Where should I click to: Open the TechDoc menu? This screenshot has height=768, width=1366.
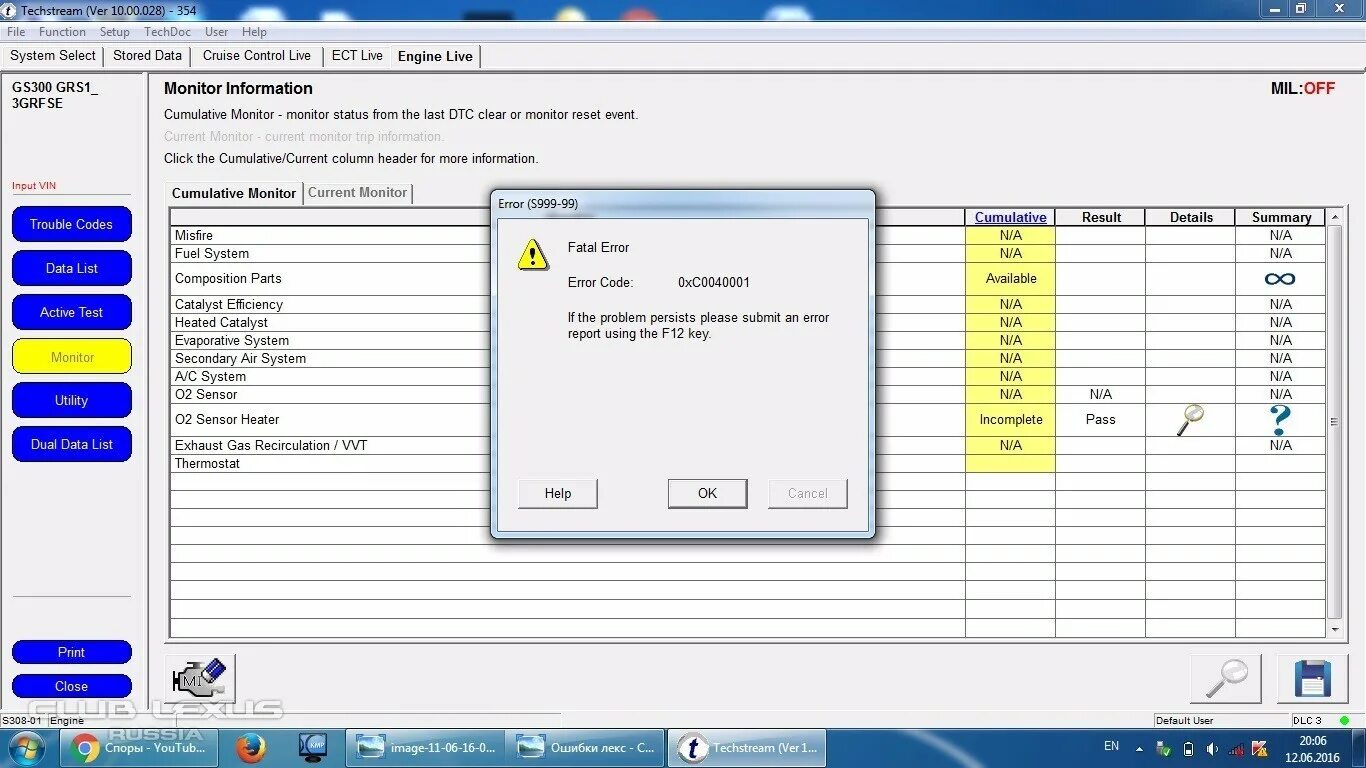coord(168,32)
